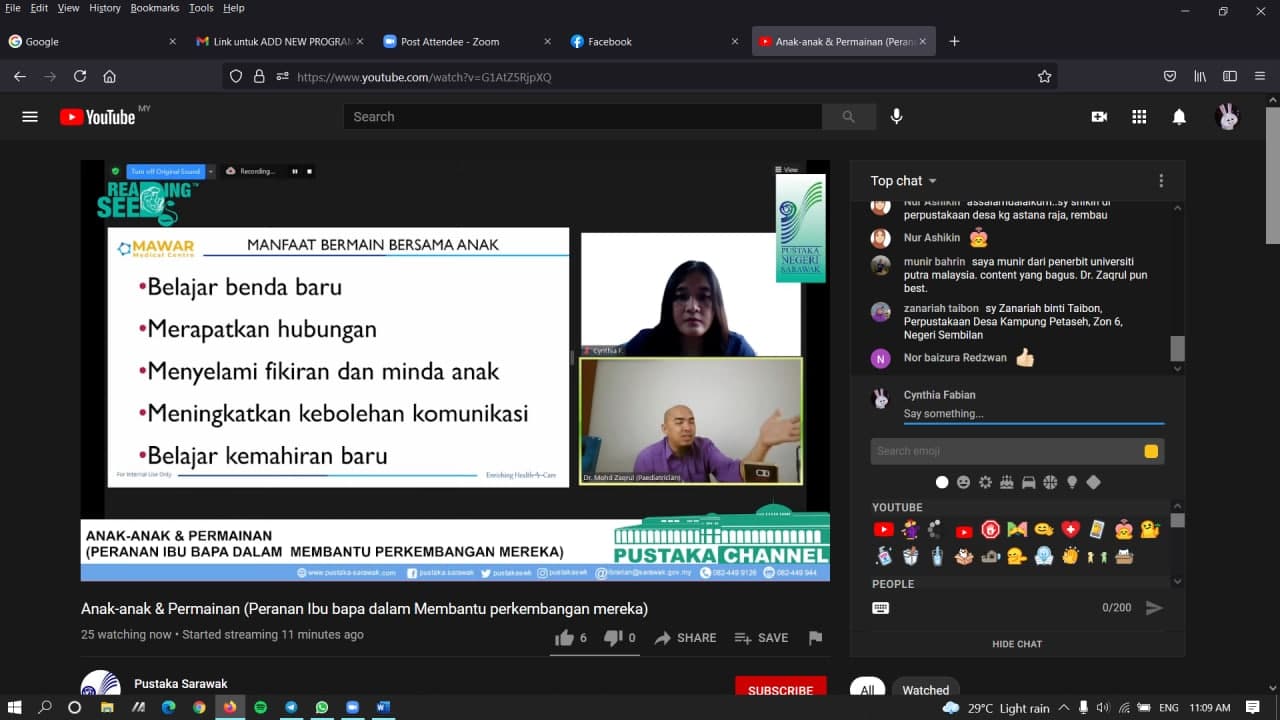Click the YouTube search magnifier button
The width and height of the screenshot is (1280, 720).
click(849, 117)
